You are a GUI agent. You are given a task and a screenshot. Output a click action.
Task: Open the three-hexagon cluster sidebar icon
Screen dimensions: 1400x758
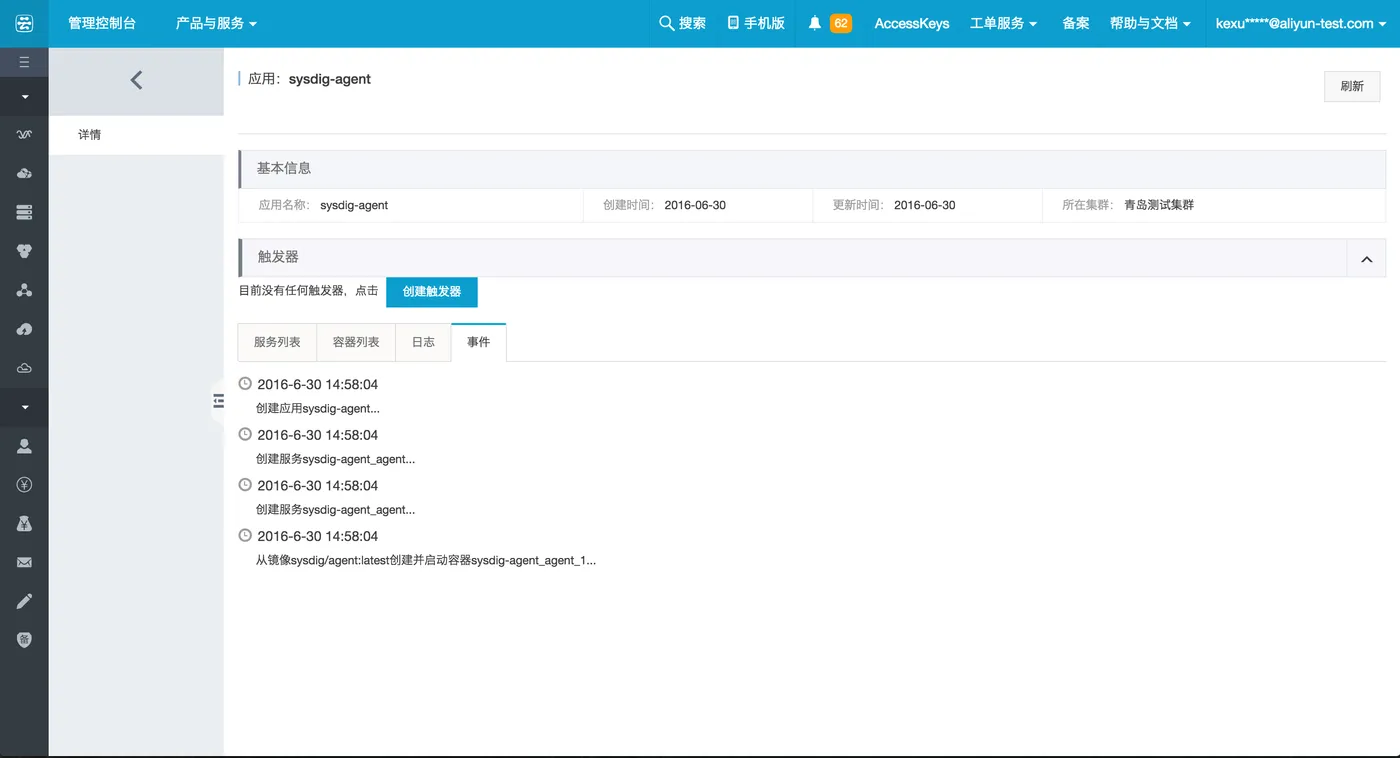(24, 251)
